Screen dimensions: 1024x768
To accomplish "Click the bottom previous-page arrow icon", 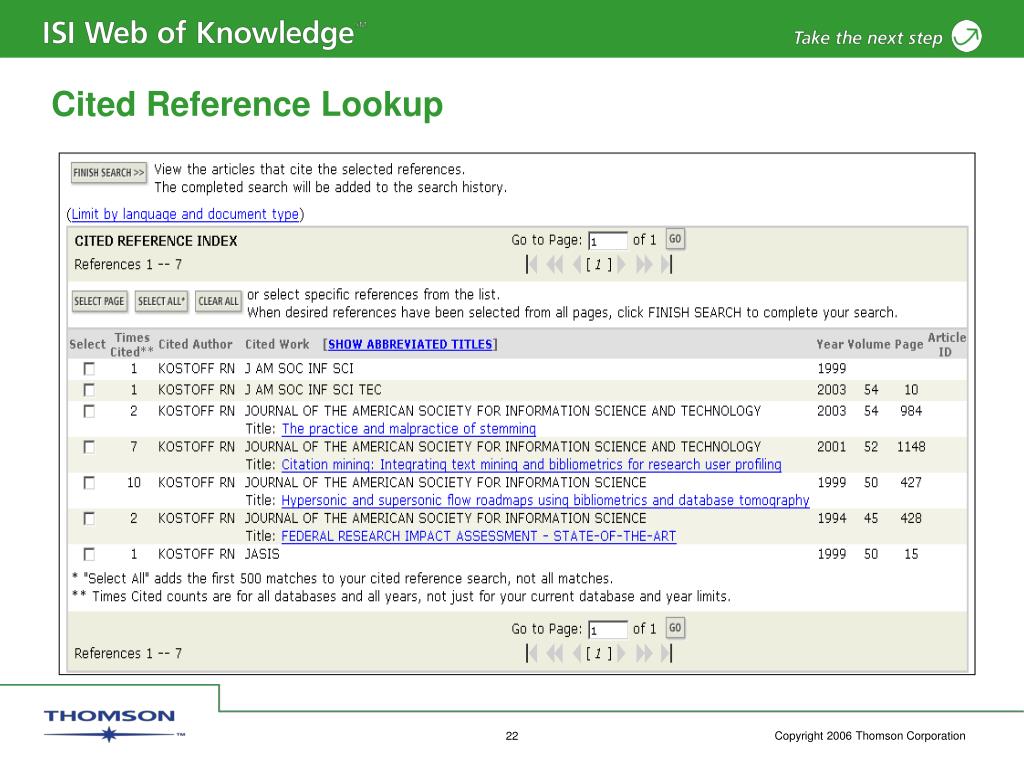I will [577, 653].
